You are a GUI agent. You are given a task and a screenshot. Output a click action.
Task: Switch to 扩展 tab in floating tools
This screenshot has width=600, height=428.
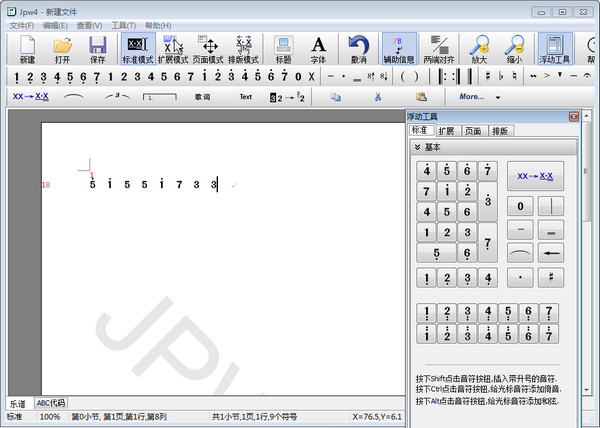click(446, 131)
